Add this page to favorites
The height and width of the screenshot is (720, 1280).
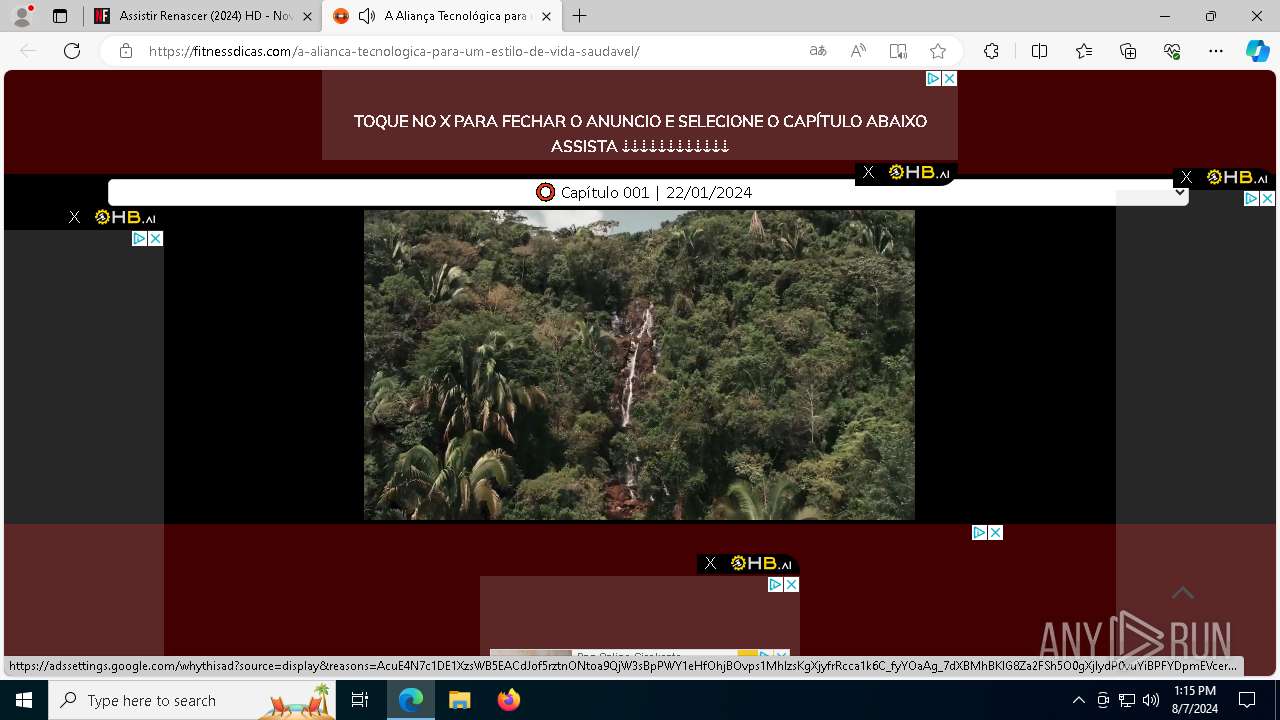click(938, 51)
